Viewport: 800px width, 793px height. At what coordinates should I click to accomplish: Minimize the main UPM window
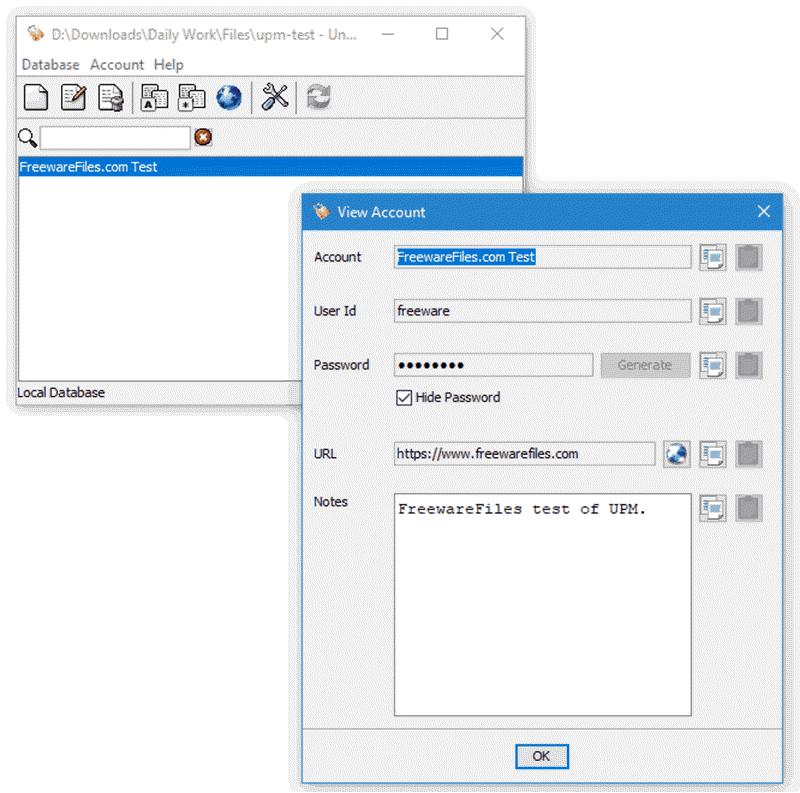(388, 34)
